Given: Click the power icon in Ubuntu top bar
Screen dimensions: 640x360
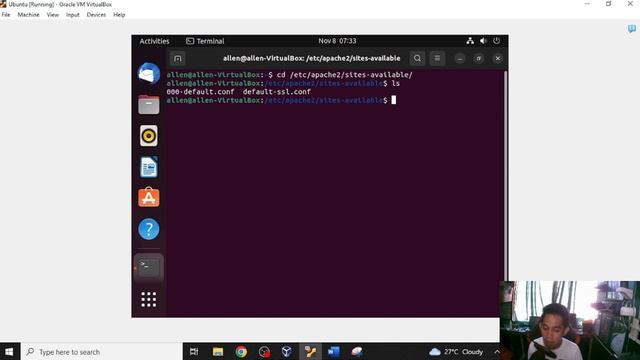Looking at the screenshot, I should [496, 41].
